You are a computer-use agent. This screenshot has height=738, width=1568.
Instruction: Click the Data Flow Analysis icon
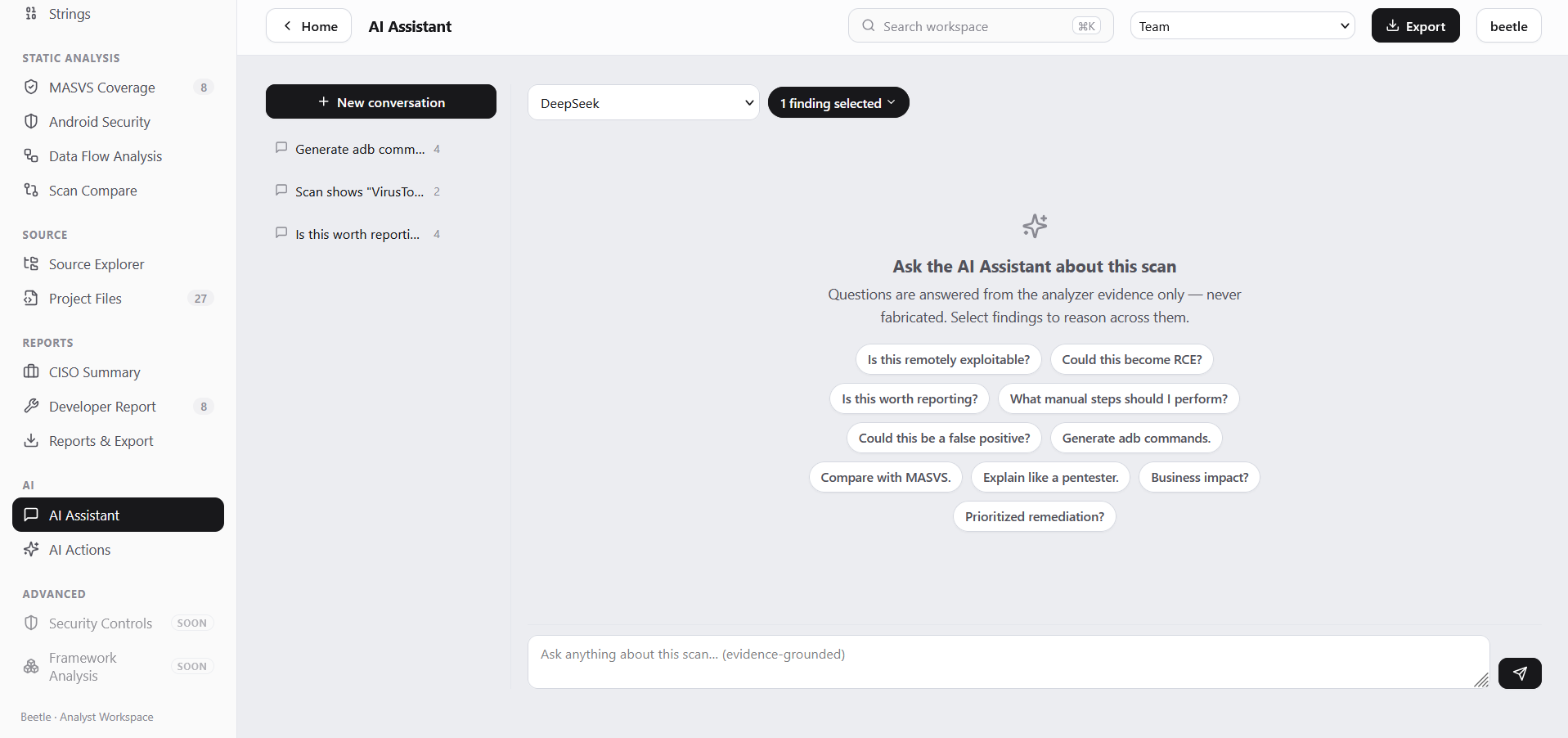point(31,155)
